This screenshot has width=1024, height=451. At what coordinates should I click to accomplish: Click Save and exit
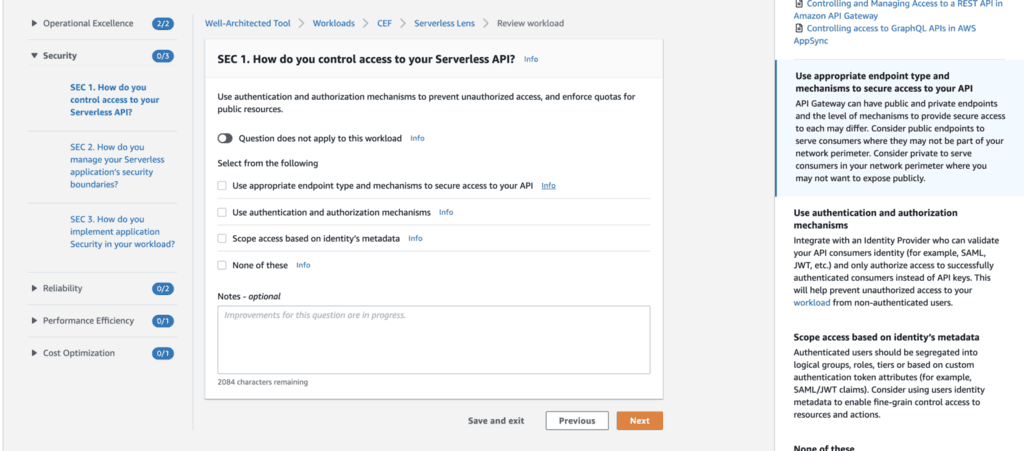pos(496,421)
